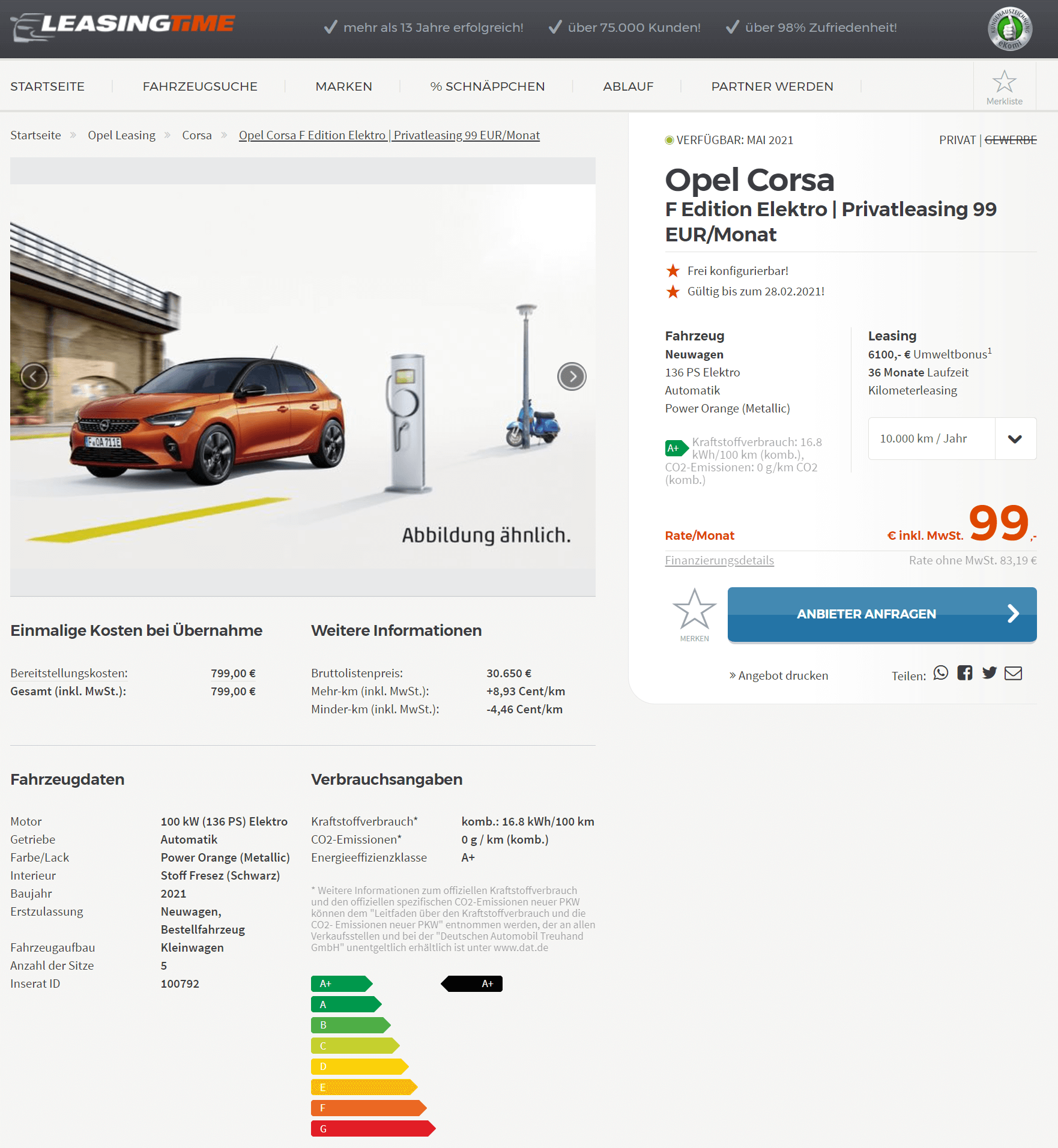The width and height of the screenshot is (1058, 1148).
Task: Open Finanzierungsdetails link
Action: (719, 560)
